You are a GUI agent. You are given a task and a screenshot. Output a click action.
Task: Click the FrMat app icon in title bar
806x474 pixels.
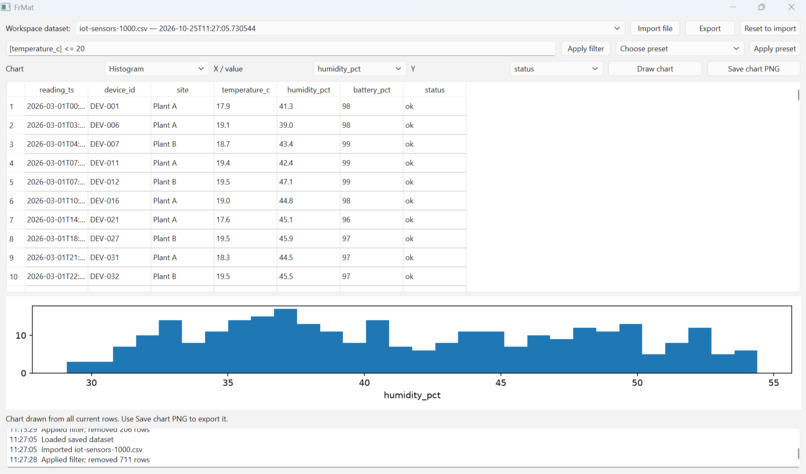click(6, 7)
